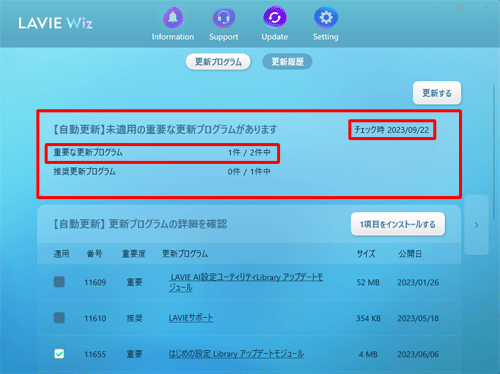
Task: Click the 4 MB size value
Action: (368, 354)
